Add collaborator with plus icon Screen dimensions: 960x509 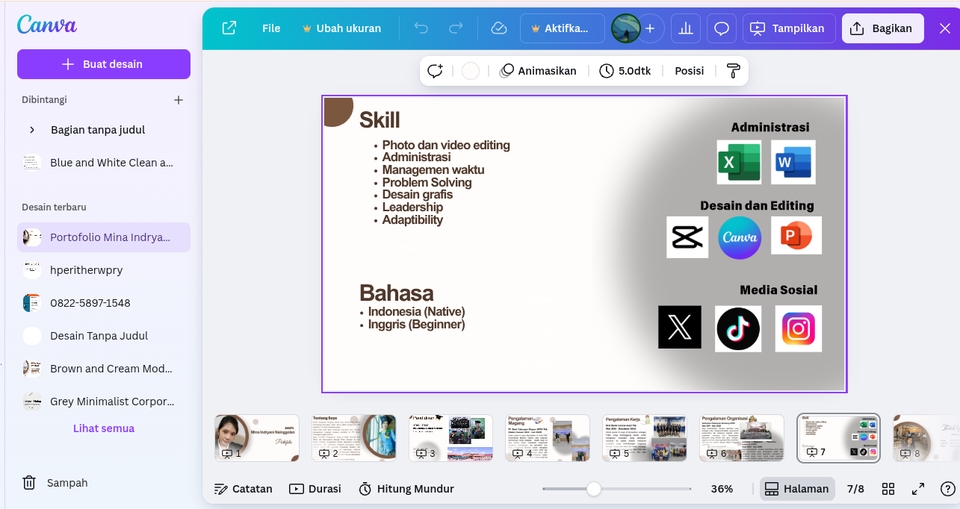click(x=650, y=28)
